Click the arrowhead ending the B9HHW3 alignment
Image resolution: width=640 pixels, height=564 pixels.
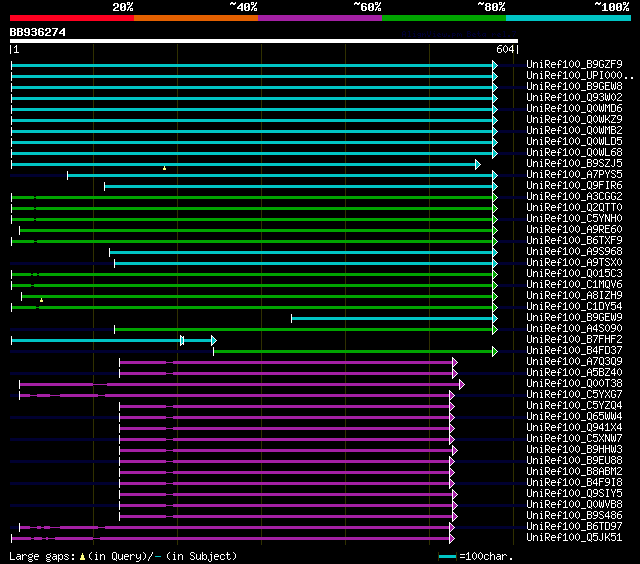[x=454, y=450]
